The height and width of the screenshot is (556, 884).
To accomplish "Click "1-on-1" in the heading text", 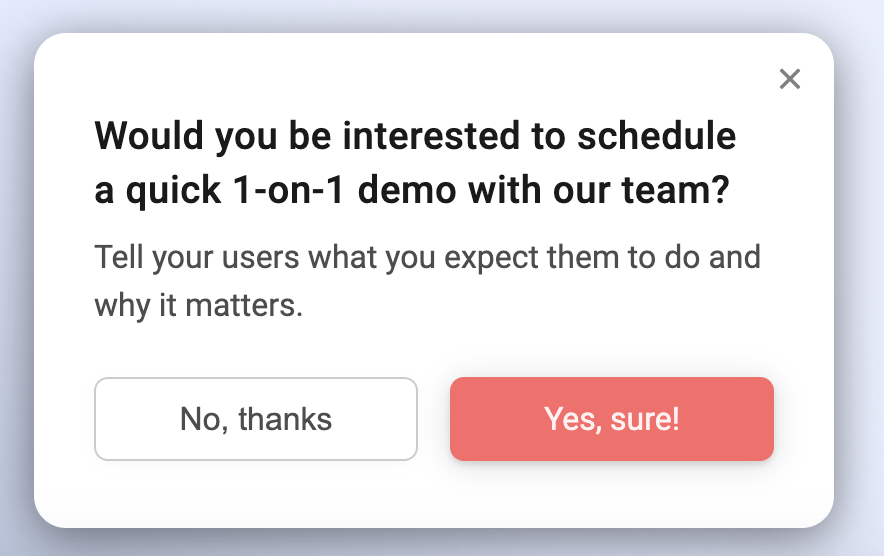I will coord(290,191).
